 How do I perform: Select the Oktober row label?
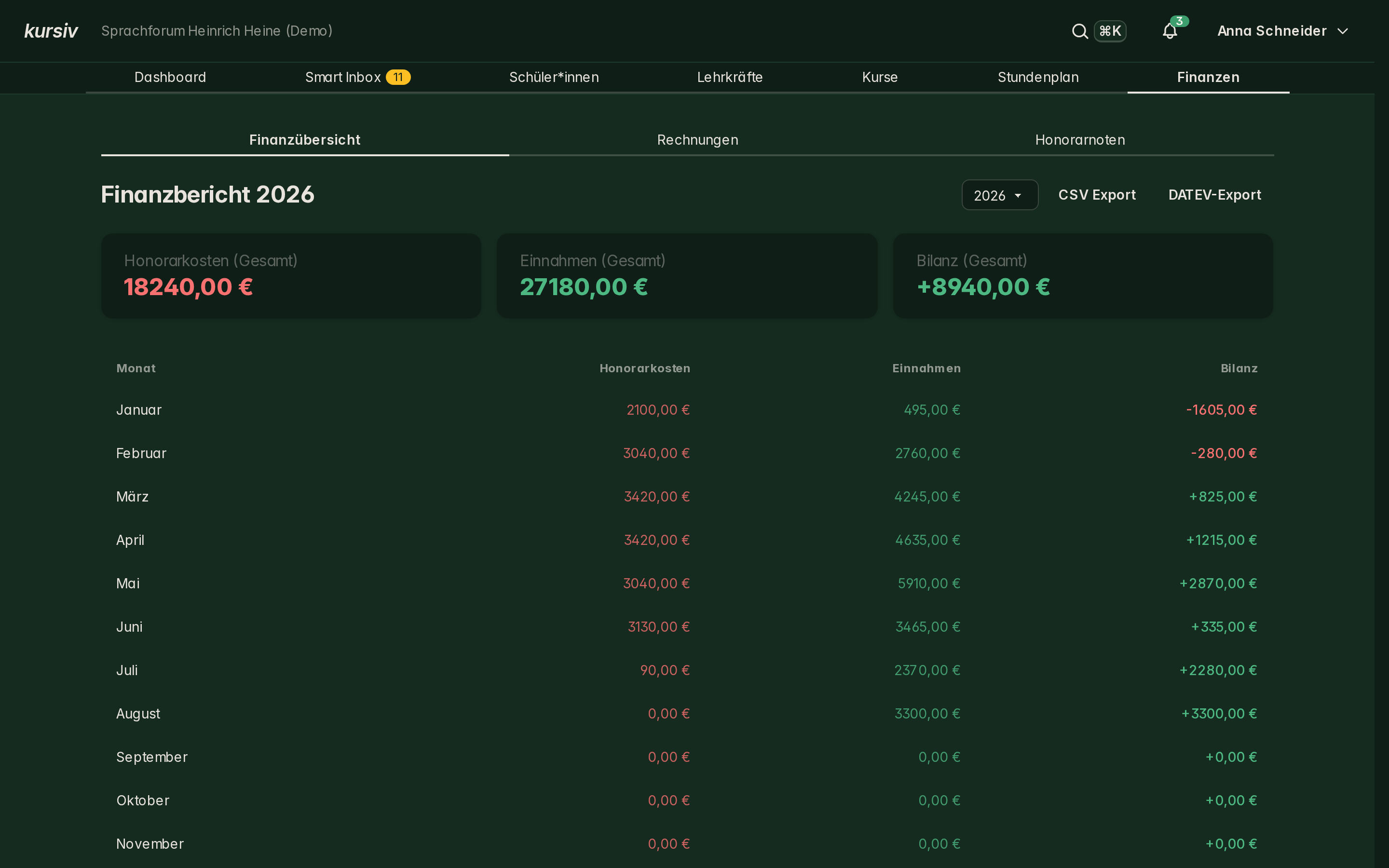click(x=143, y=801)
